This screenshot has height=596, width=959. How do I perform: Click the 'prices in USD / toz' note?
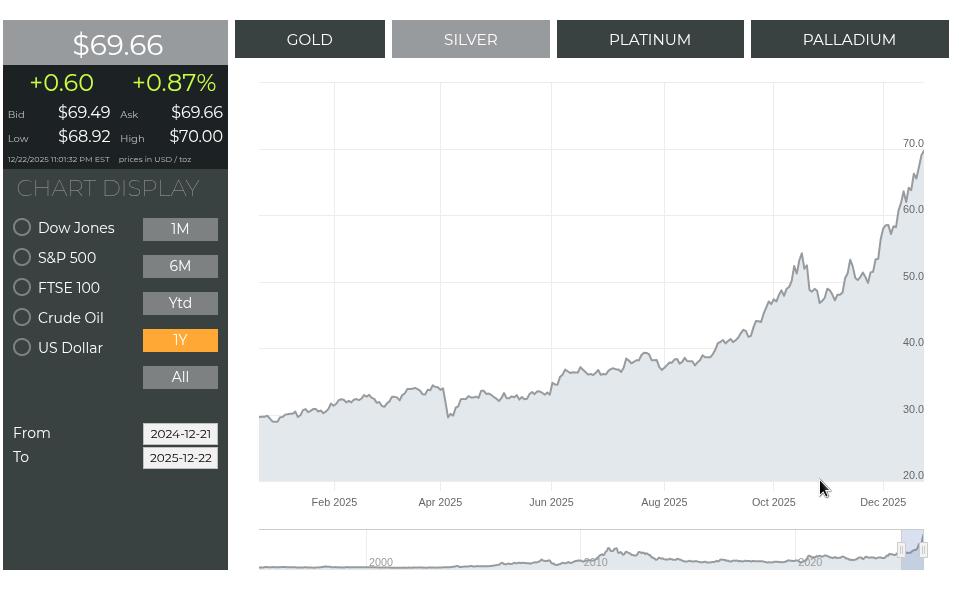(x=155, y=159)
